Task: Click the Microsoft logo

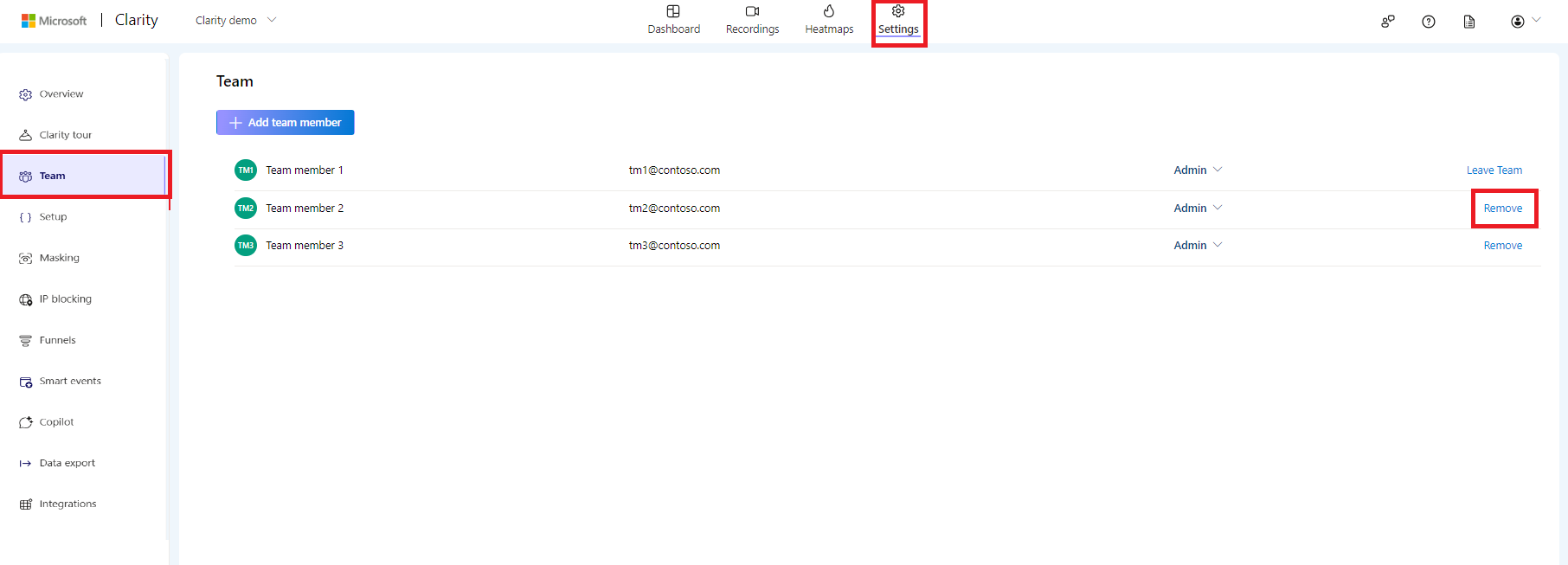Action: pyautogui.click(x=54, y=21)
